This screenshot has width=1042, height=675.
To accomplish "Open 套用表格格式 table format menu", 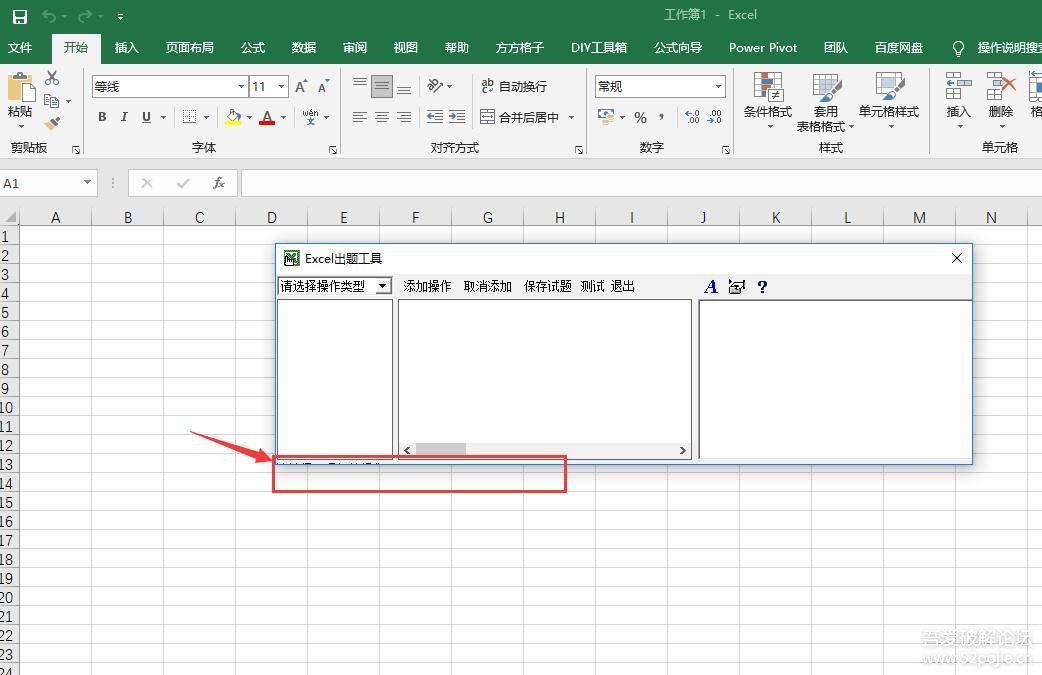I will [x=825, y=102].
